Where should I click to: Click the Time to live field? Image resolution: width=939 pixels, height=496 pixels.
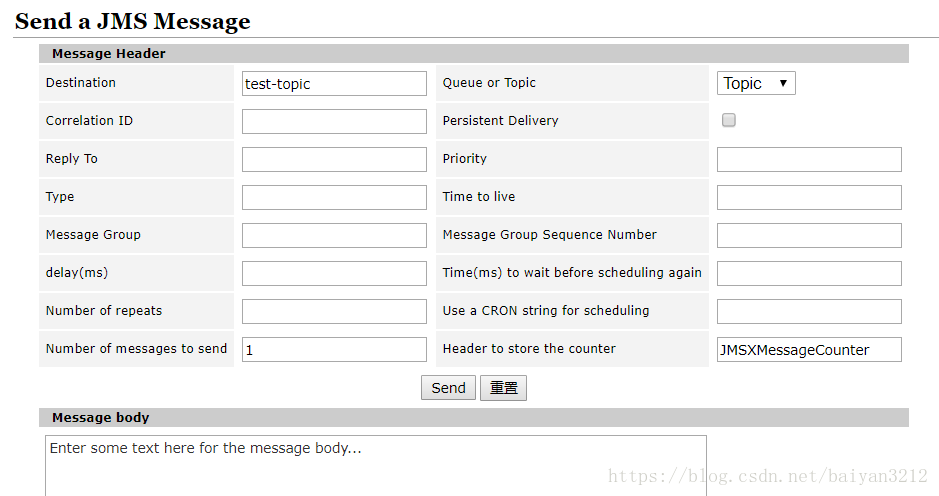click(809, 198)
